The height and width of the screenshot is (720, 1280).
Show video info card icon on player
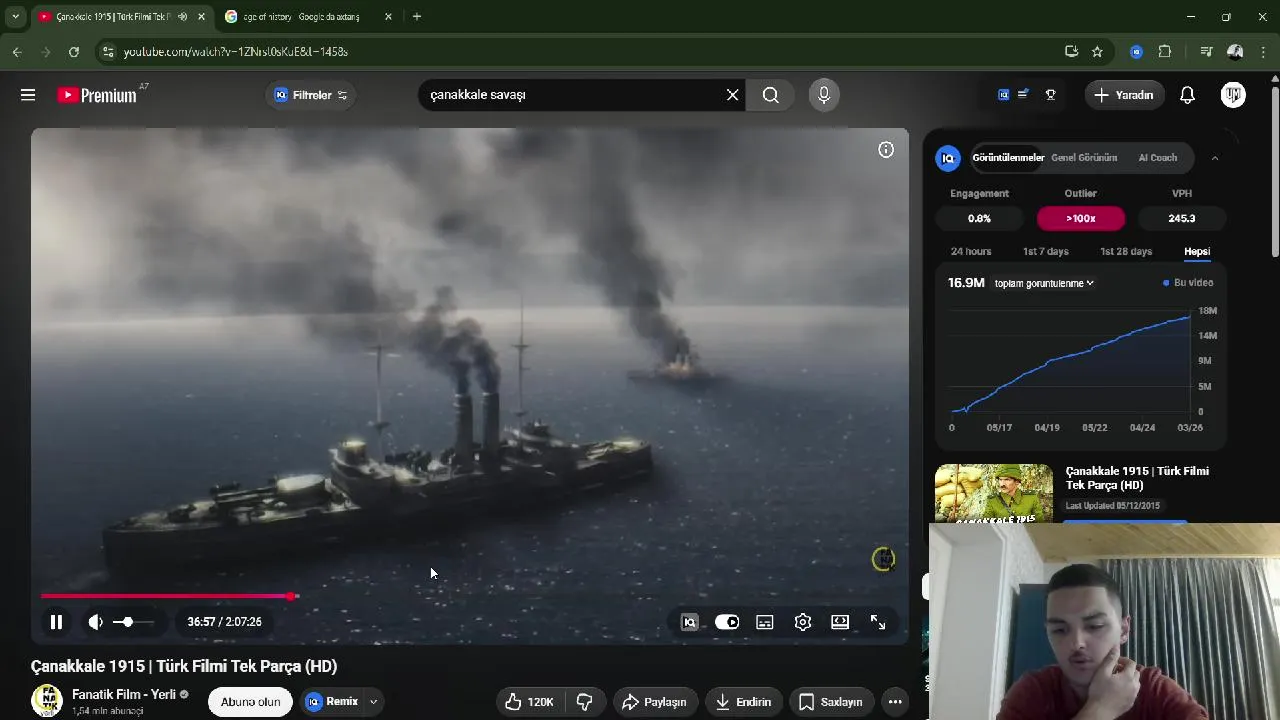pos(886,150)
